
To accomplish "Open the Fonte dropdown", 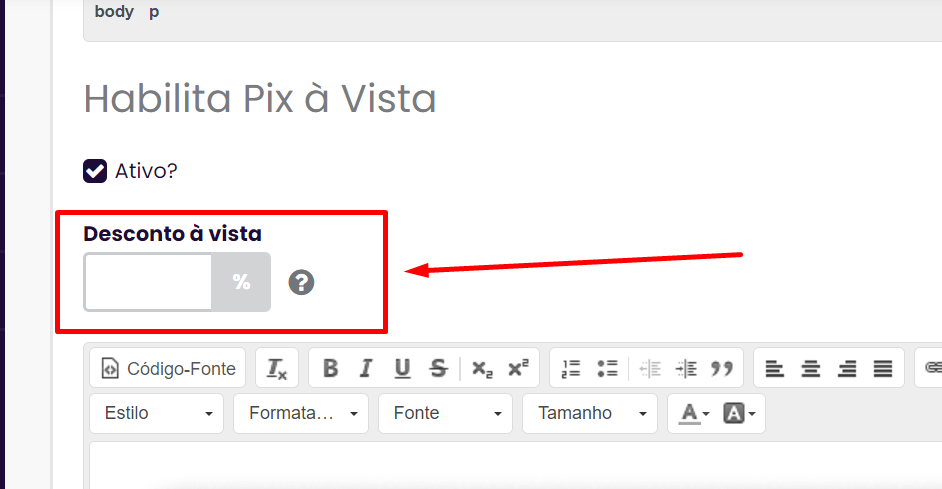I will (445, 413).
